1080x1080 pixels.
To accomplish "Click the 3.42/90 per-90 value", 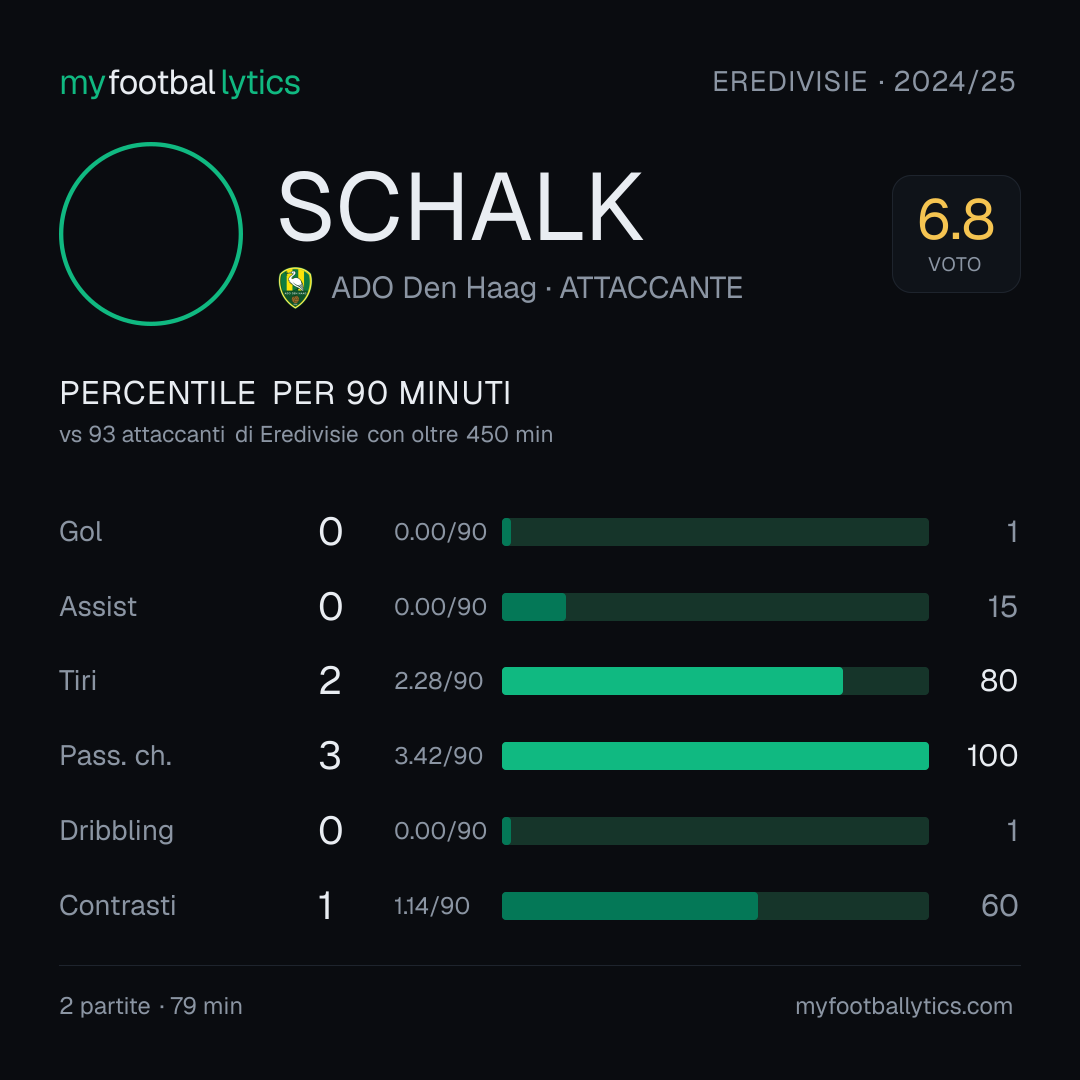I will point(438,756).
